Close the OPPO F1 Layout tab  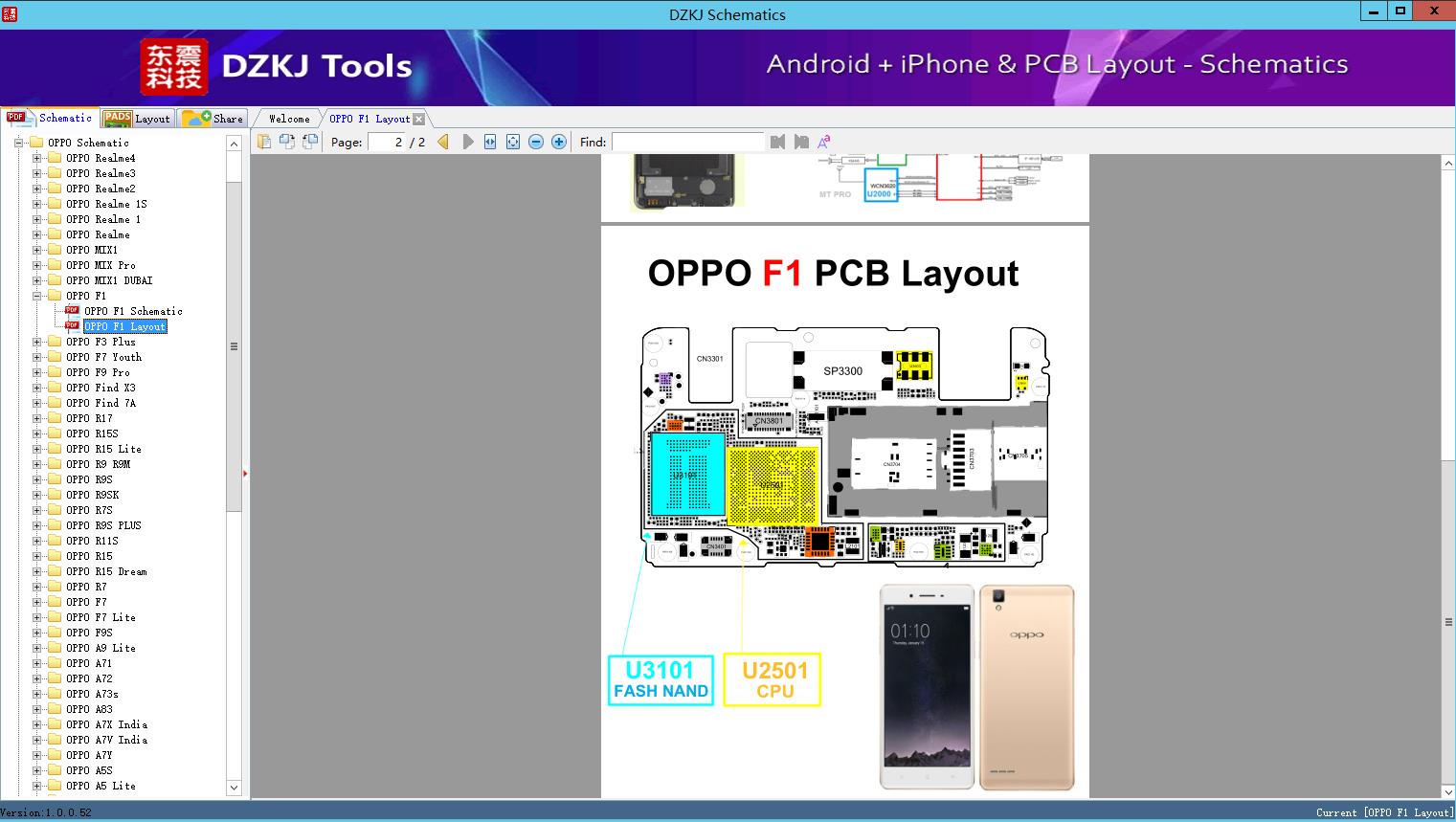(418, 119)
